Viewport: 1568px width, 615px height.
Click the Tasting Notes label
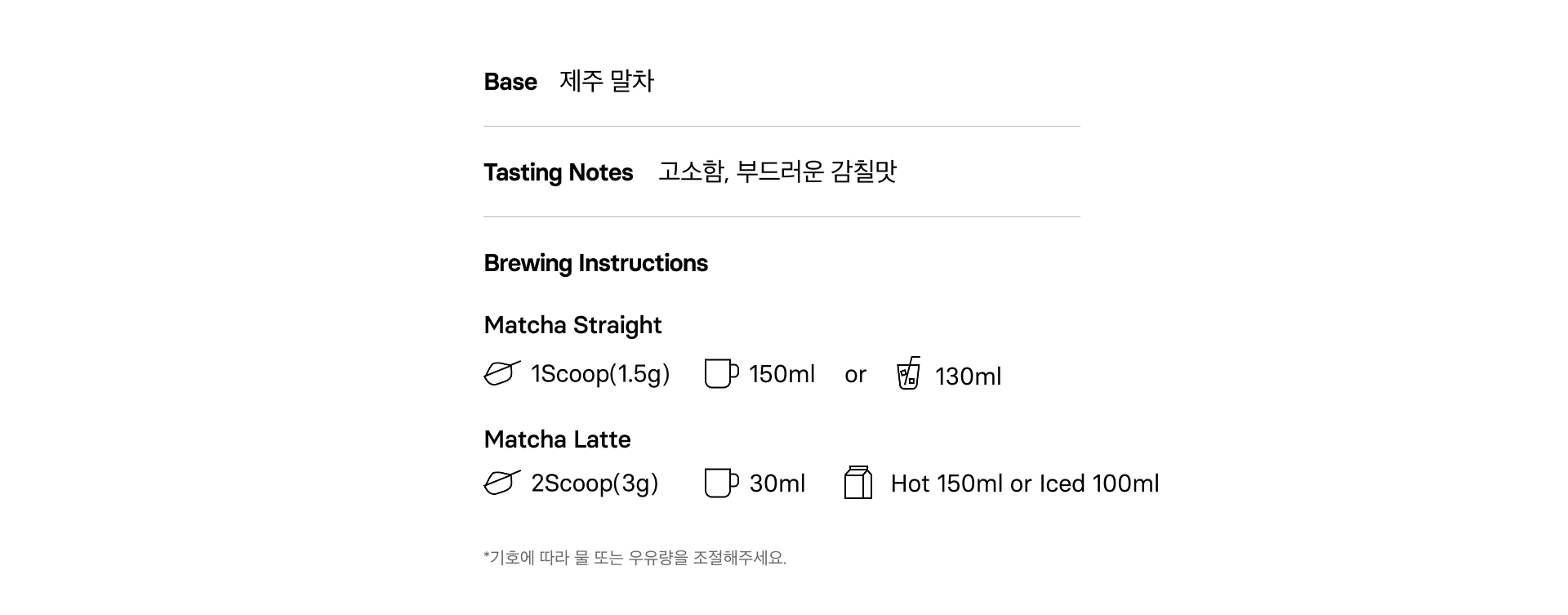(558, 172)
